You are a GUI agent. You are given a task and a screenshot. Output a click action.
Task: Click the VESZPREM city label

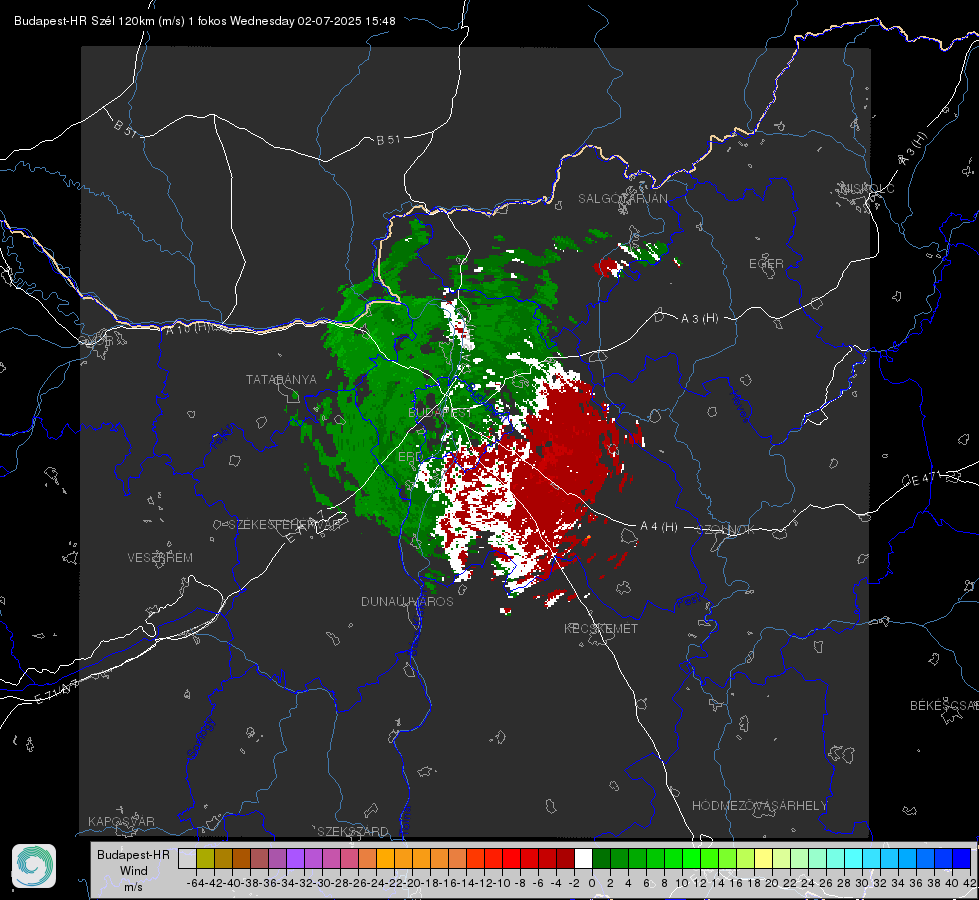(x=160, y=558)
